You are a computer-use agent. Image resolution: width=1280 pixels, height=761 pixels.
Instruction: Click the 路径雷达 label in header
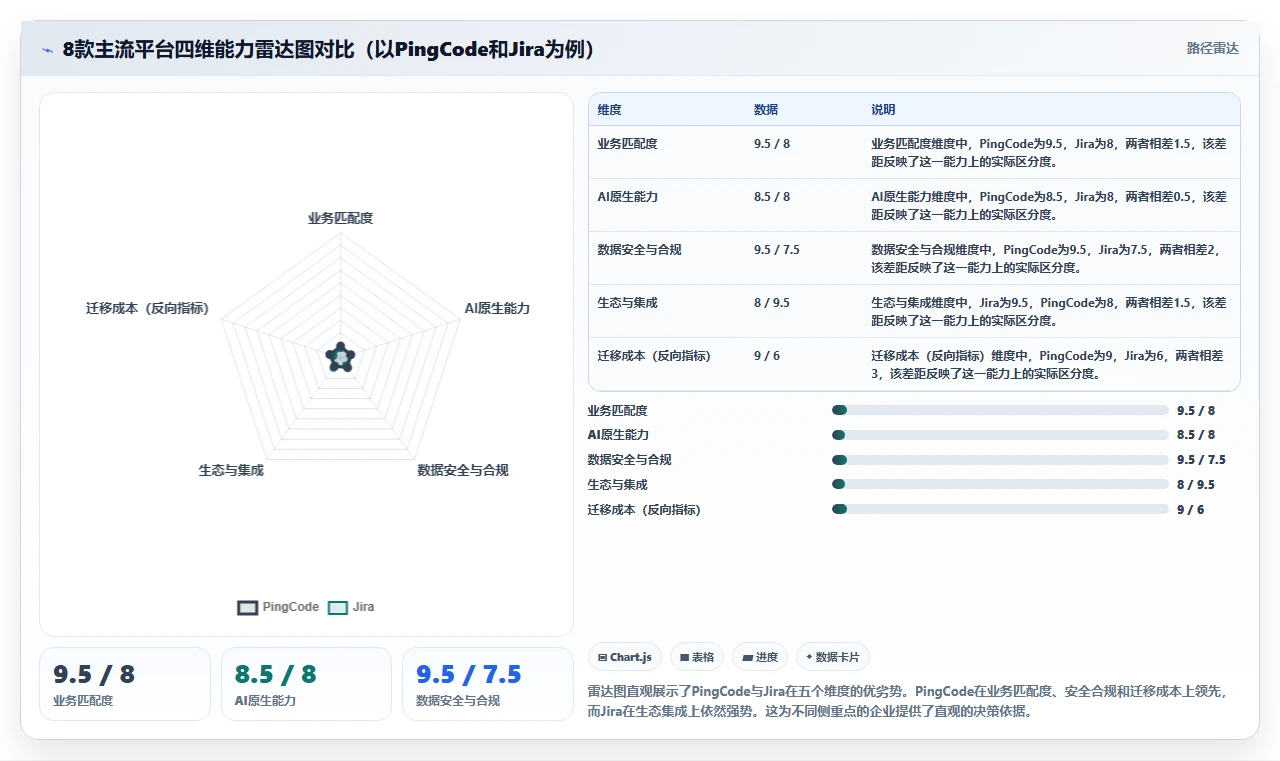1213,48
